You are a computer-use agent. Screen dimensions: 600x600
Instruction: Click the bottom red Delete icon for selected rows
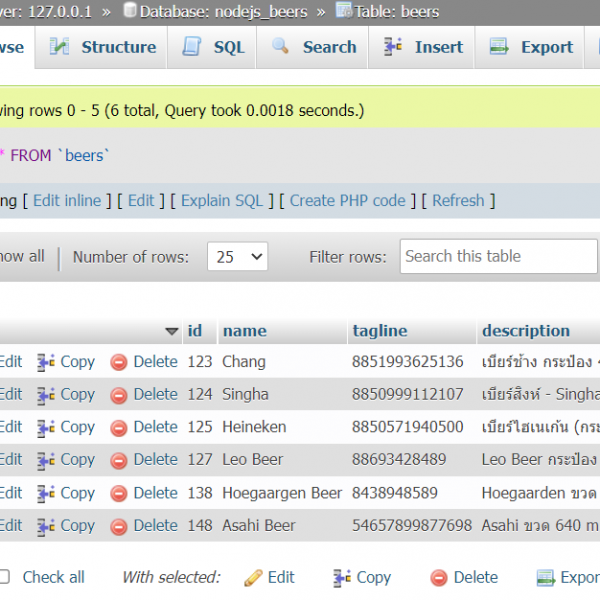[439, 578]
